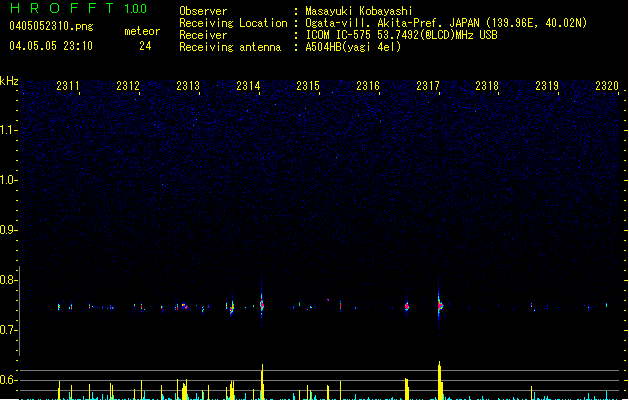
Task: Click the 2316 time axis marker
Action: (x=368, y=86)
